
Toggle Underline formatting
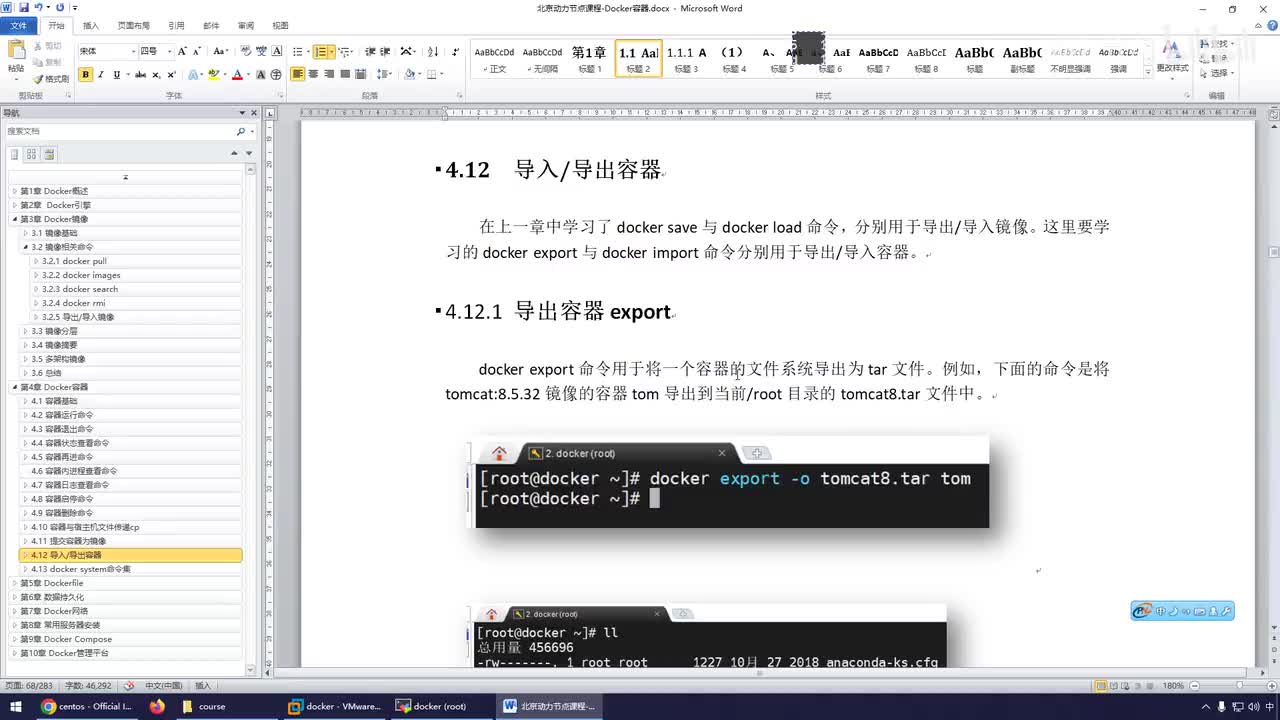[116, 74]
